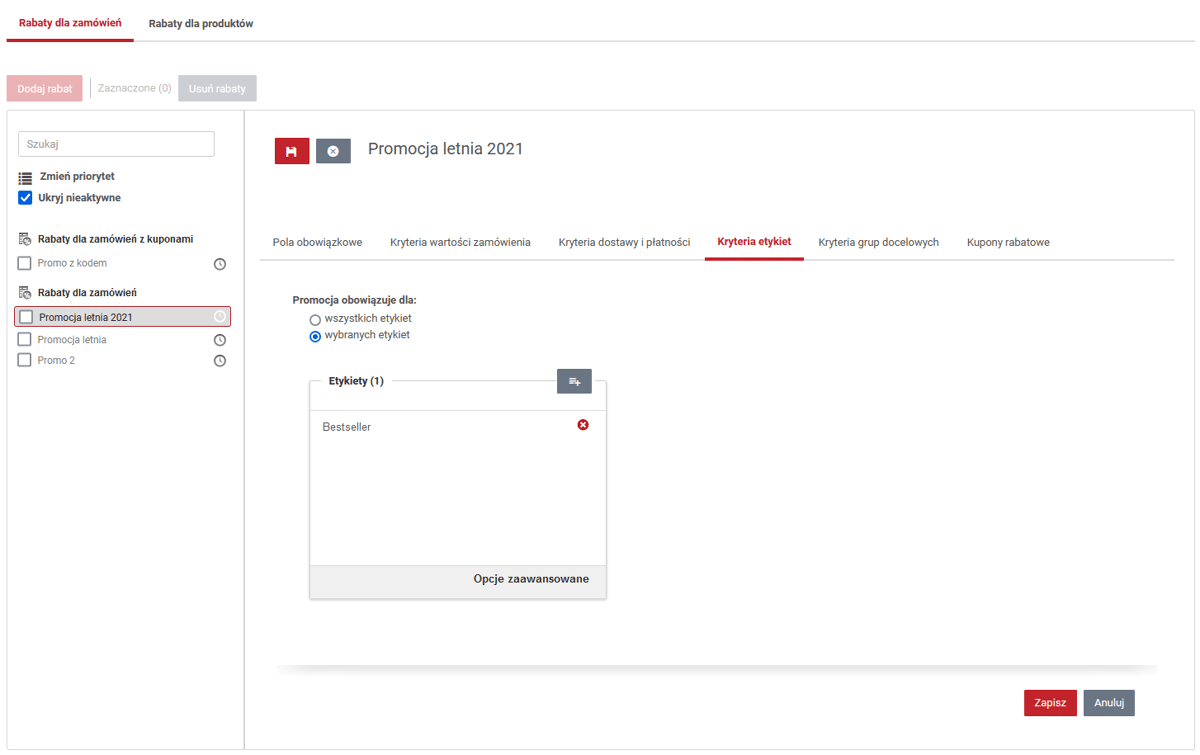This screenshot has width=1200, height=755.
Task: Open Kryteria dostawy i płatności tab
Action: tap(624, 242)
